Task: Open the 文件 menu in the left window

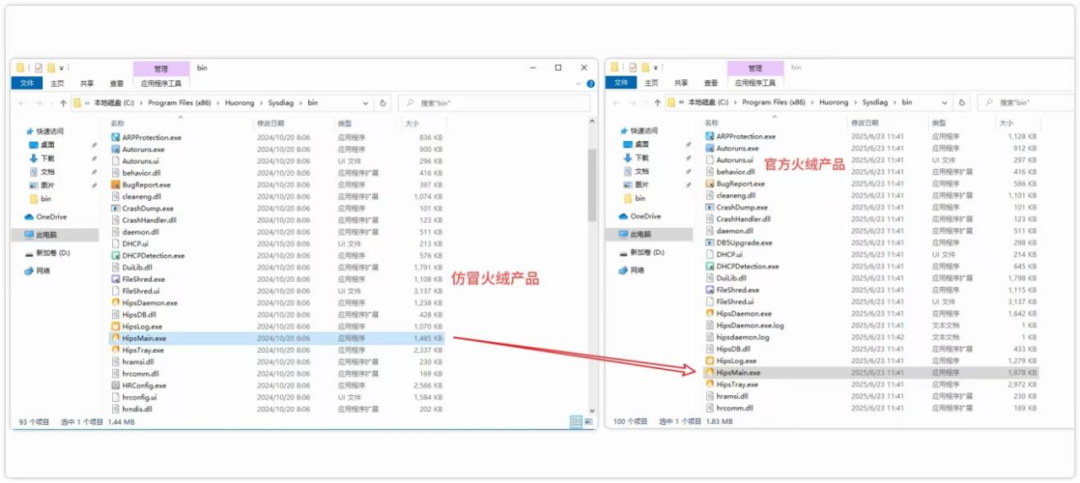Action: click(27, 84)
